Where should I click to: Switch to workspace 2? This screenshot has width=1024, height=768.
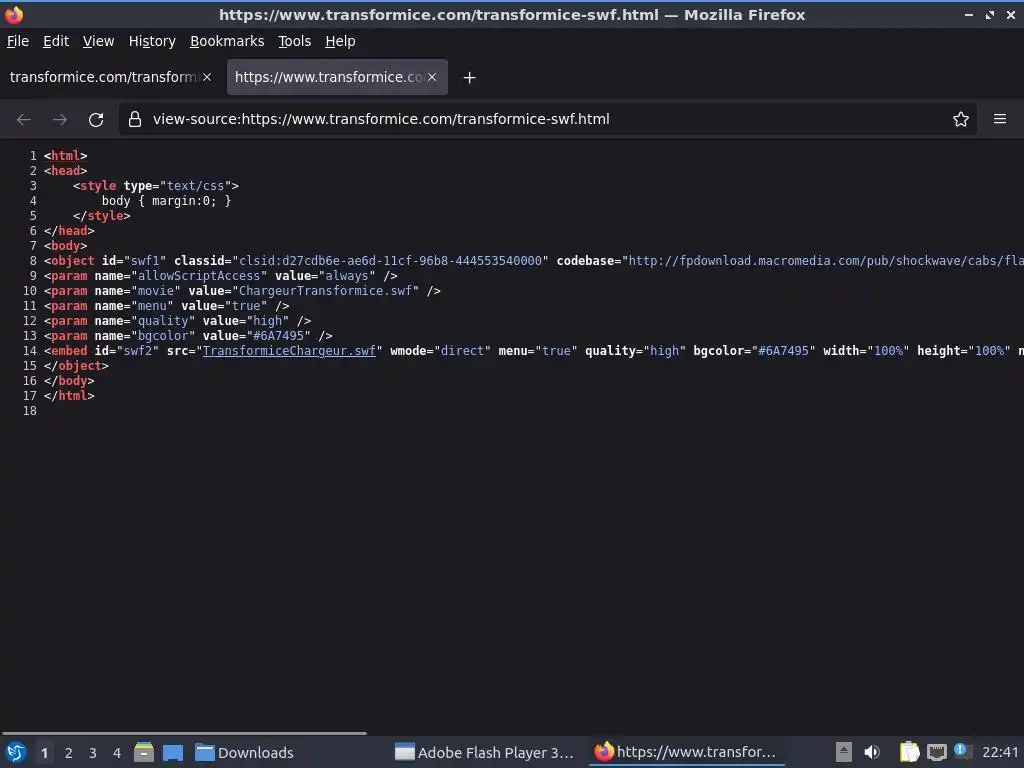pyautogui.click(x=69, y=753)
